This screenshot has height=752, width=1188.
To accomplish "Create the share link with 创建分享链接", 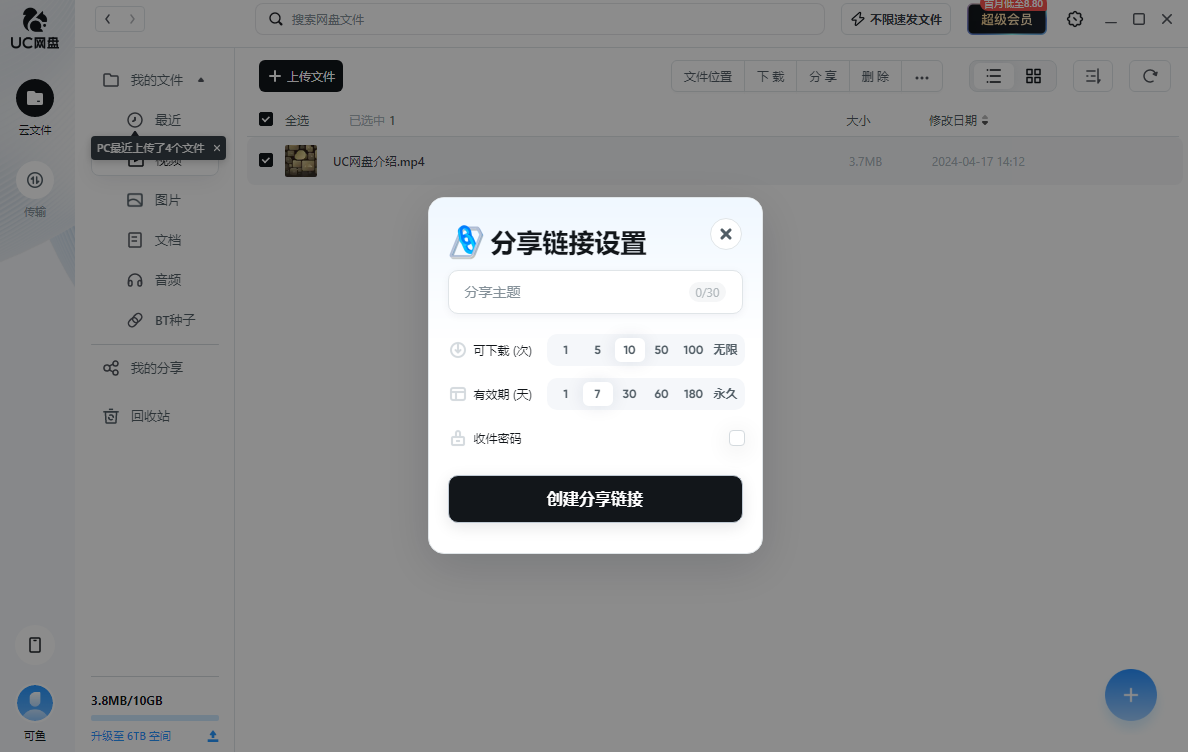I will click(x=595, y=499).
